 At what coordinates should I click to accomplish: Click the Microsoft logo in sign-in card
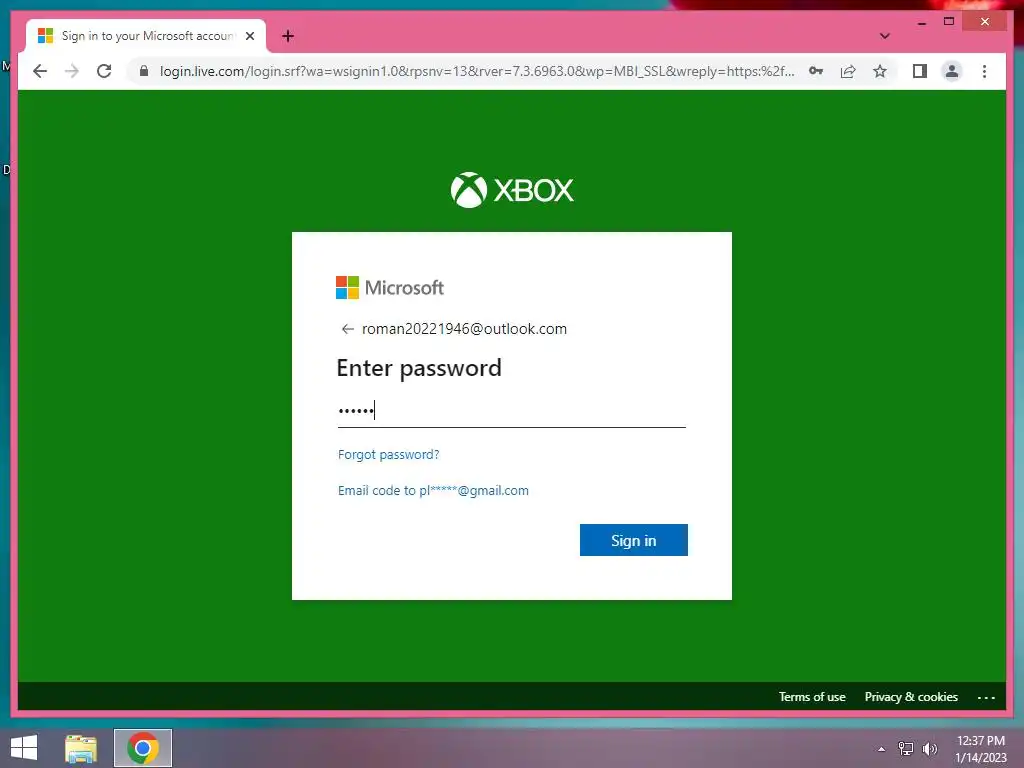(390, 287)
